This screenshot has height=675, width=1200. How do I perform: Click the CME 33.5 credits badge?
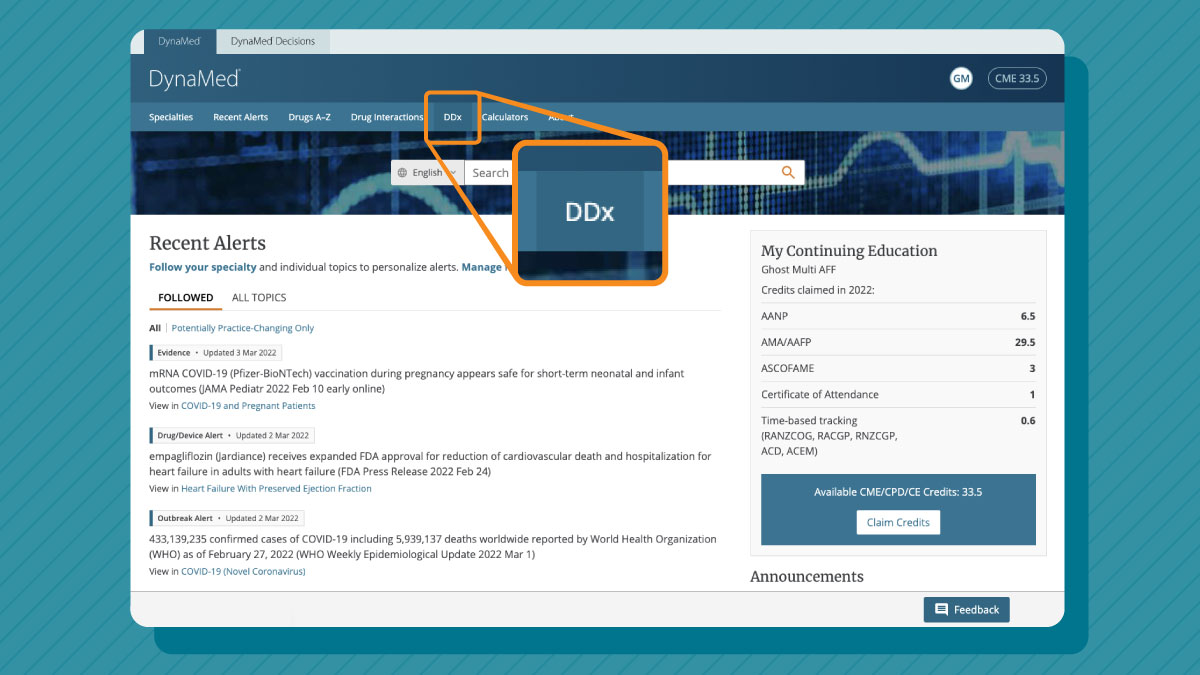1017,78
